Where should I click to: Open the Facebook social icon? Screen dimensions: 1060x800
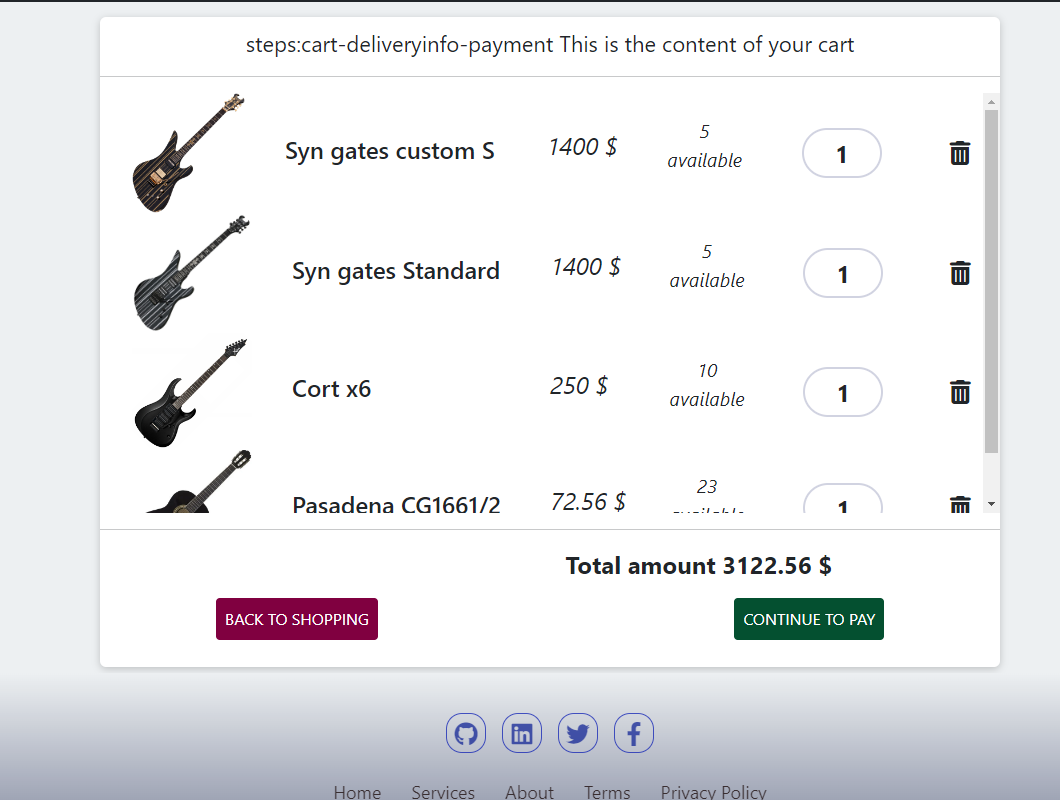tap(634, 734)
